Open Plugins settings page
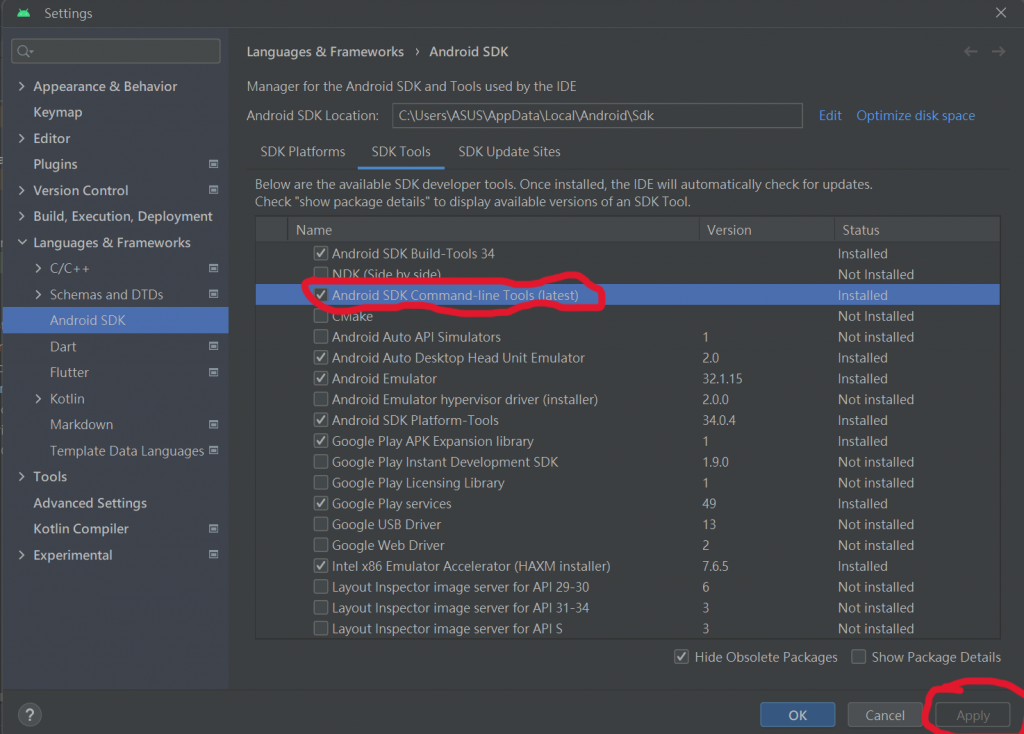 coord(56,164)
